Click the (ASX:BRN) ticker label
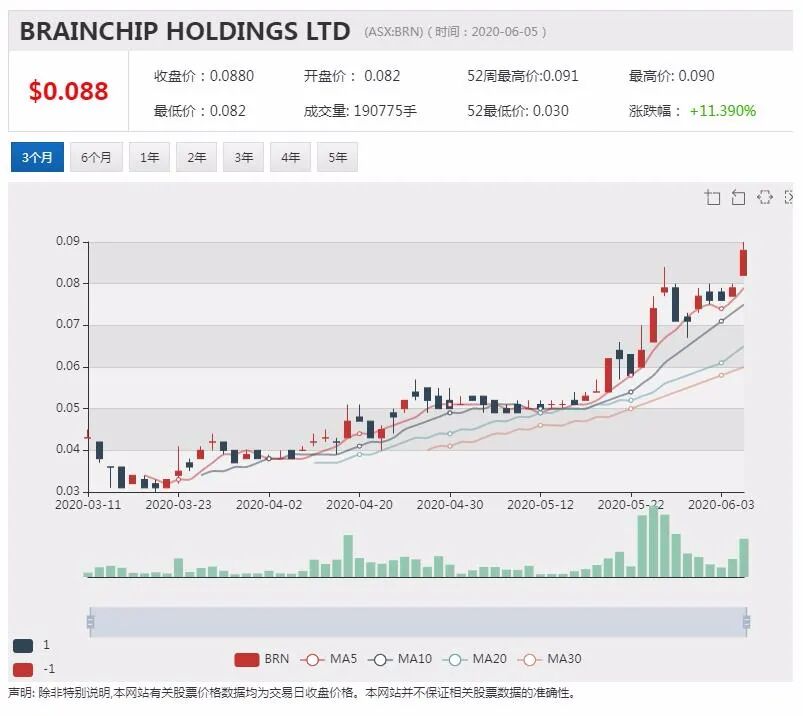Screen dimensions: 803x716 394,32
